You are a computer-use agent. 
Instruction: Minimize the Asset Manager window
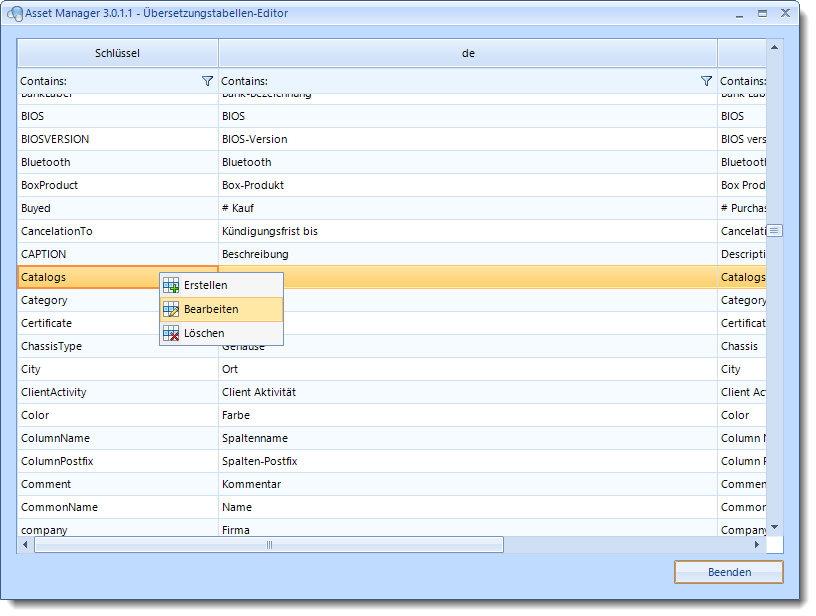[740, 15]
